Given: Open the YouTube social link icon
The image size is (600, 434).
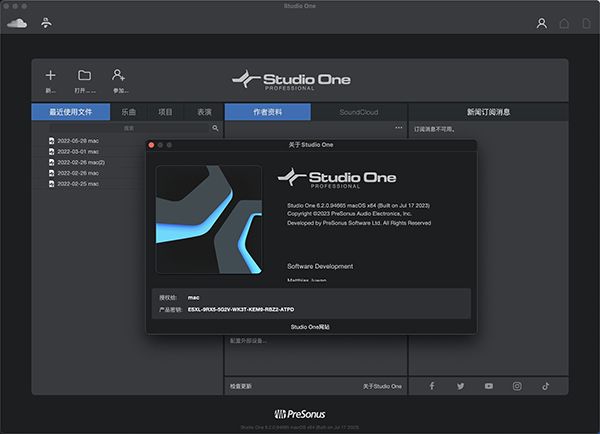Looking at the screenshot, I should point(489,386).
